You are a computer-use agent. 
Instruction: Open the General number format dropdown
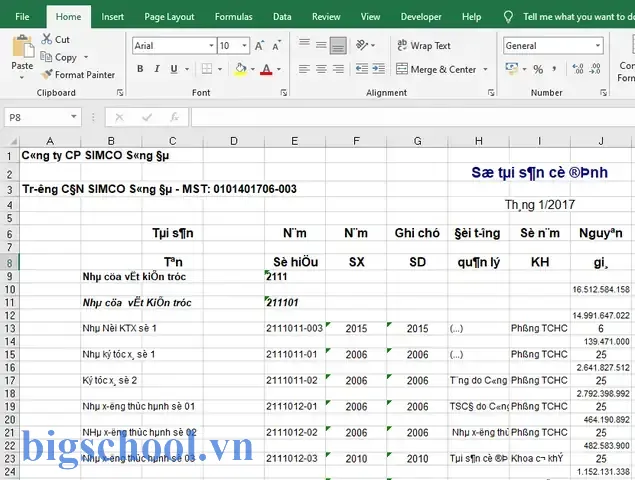(598, 46)
